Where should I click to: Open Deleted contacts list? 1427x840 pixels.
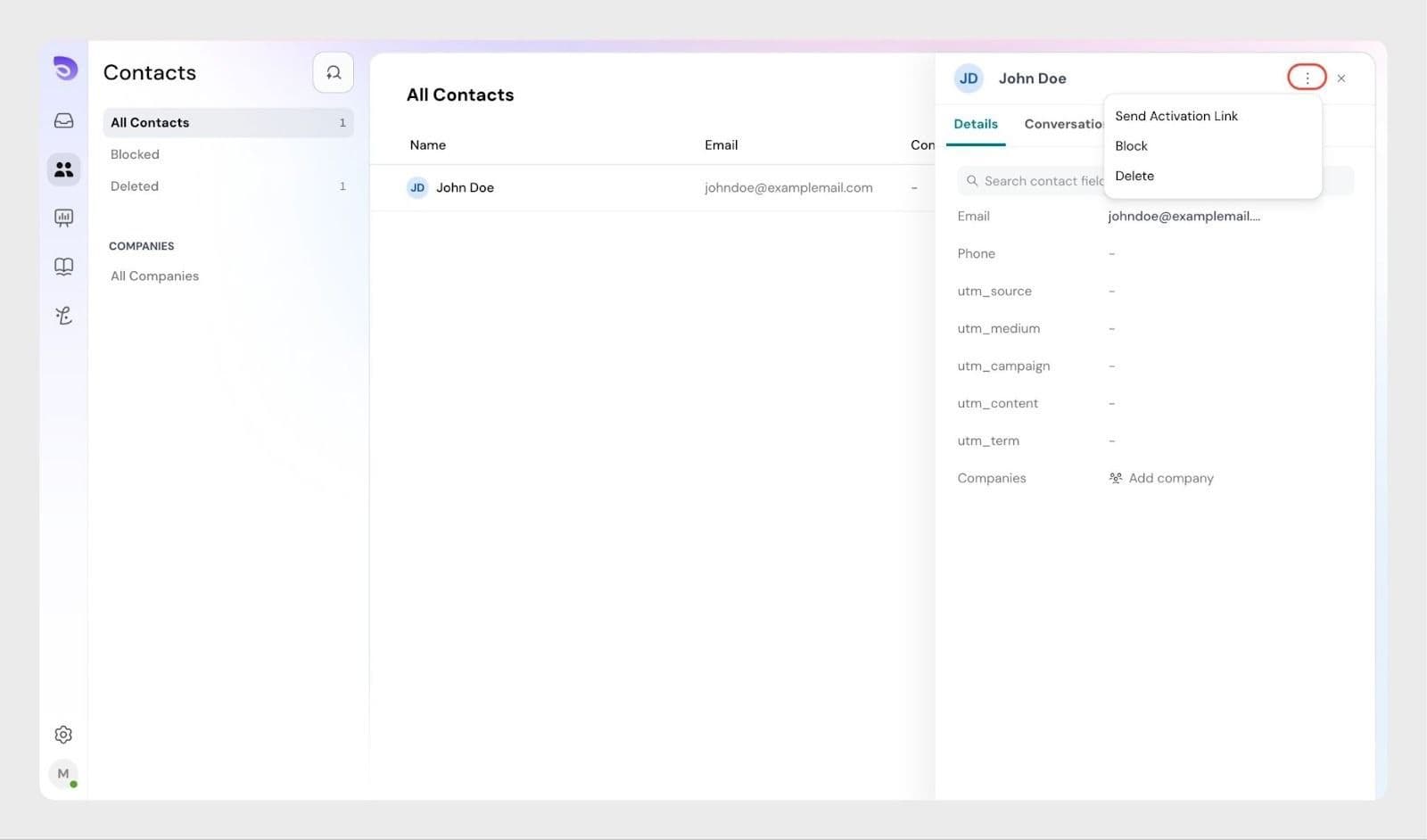click(x=135, y=186)
